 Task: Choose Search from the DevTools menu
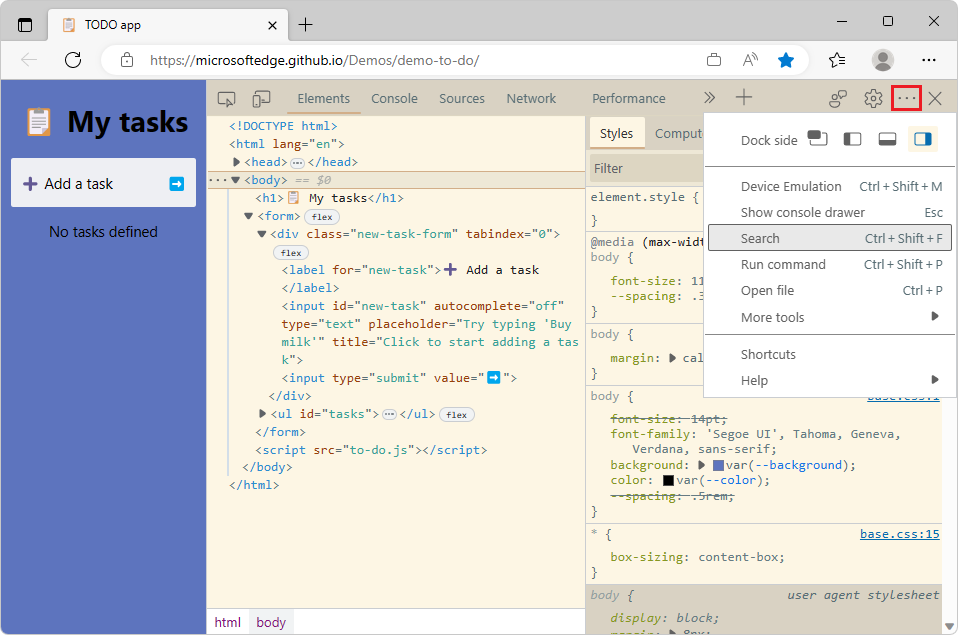click(x=760, y=238)
